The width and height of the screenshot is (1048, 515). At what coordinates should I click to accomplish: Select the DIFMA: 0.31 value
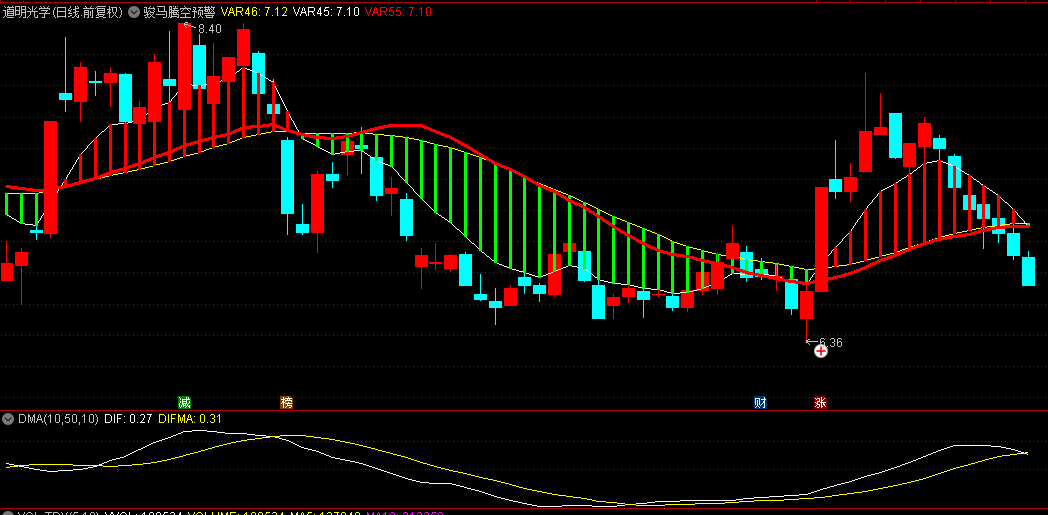(190, 419)
